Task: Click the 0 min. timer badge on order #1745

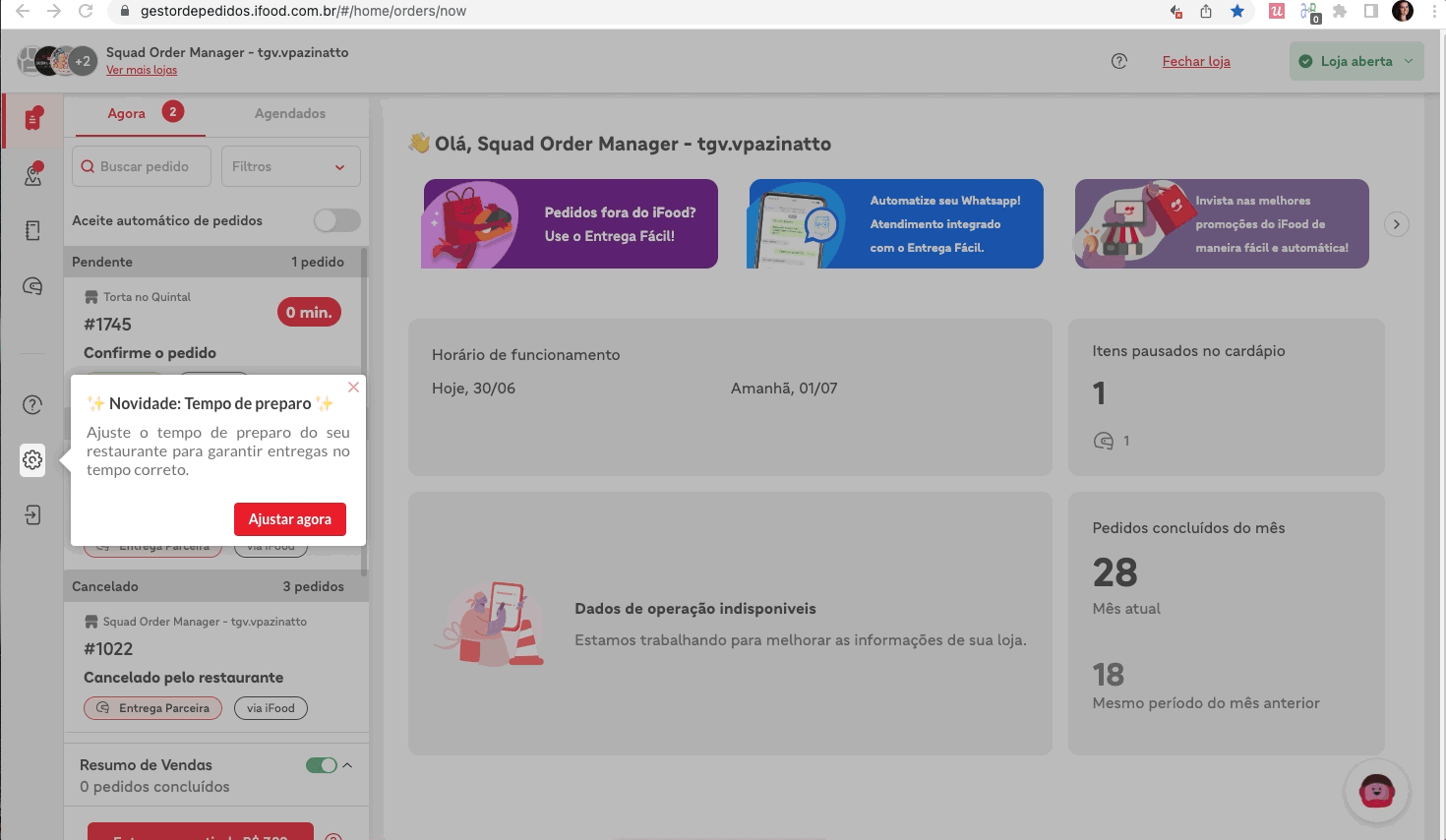Action: 309,312
